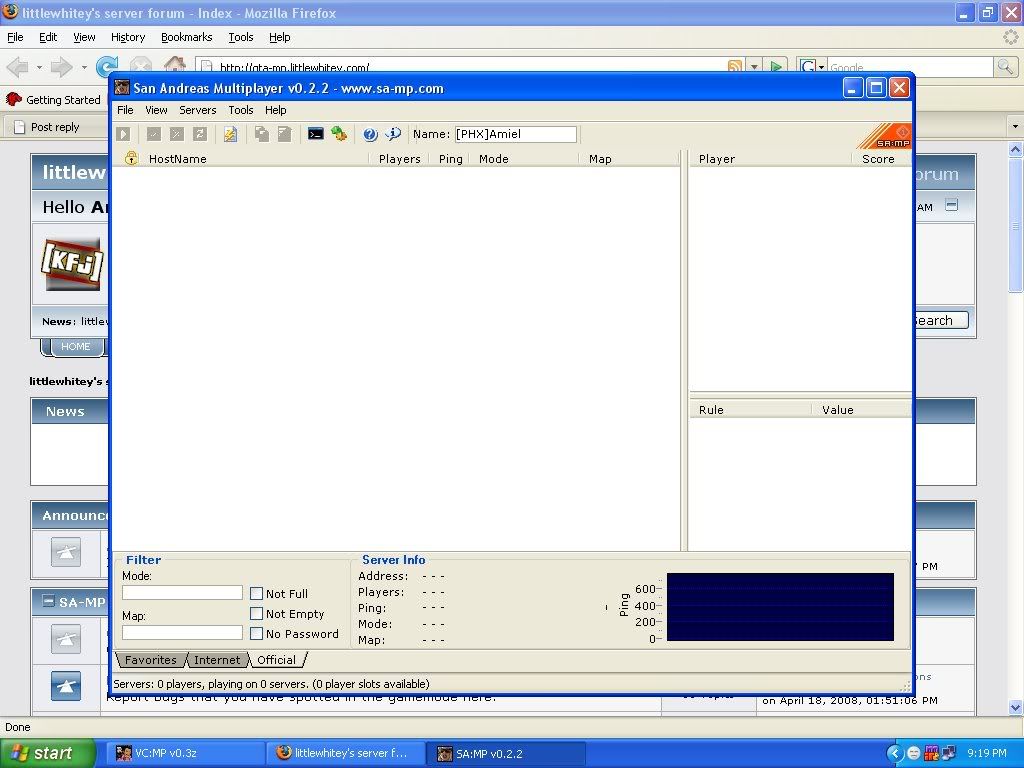The width and height of the screenshot is (1024, 768).
Task: Click the Server Properties toolbar icon
Action: (284, 134)
